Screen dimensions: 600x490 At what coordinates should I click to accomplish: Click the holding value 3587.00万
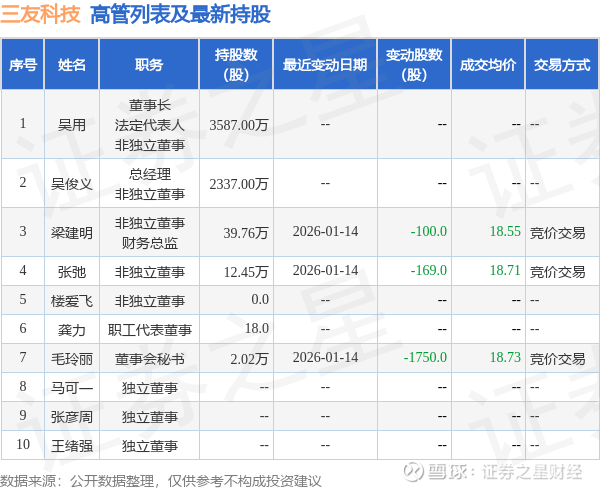coord(239,125)
